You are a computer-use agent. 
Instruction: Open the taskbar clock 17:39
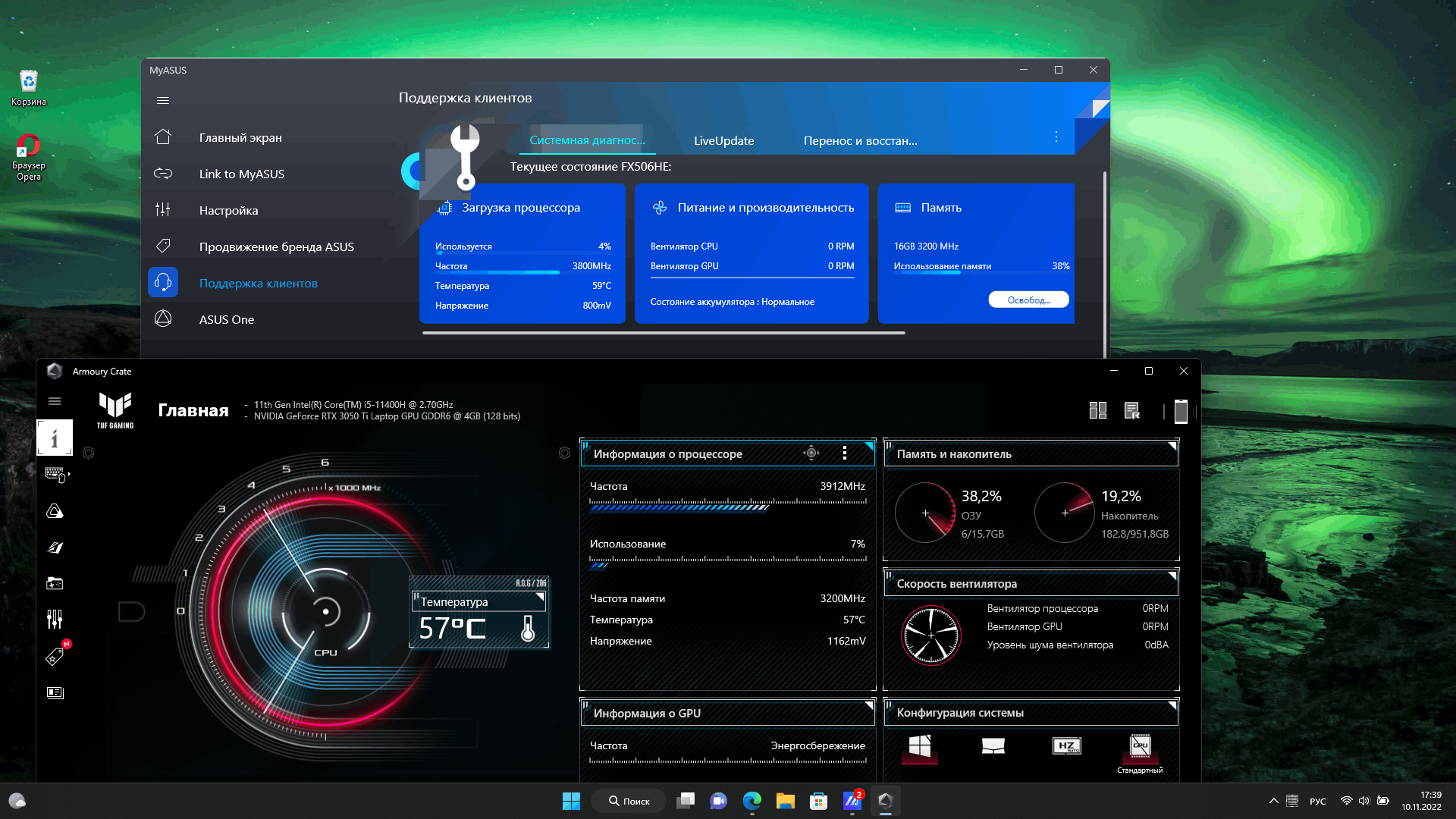pos(1421,801)
